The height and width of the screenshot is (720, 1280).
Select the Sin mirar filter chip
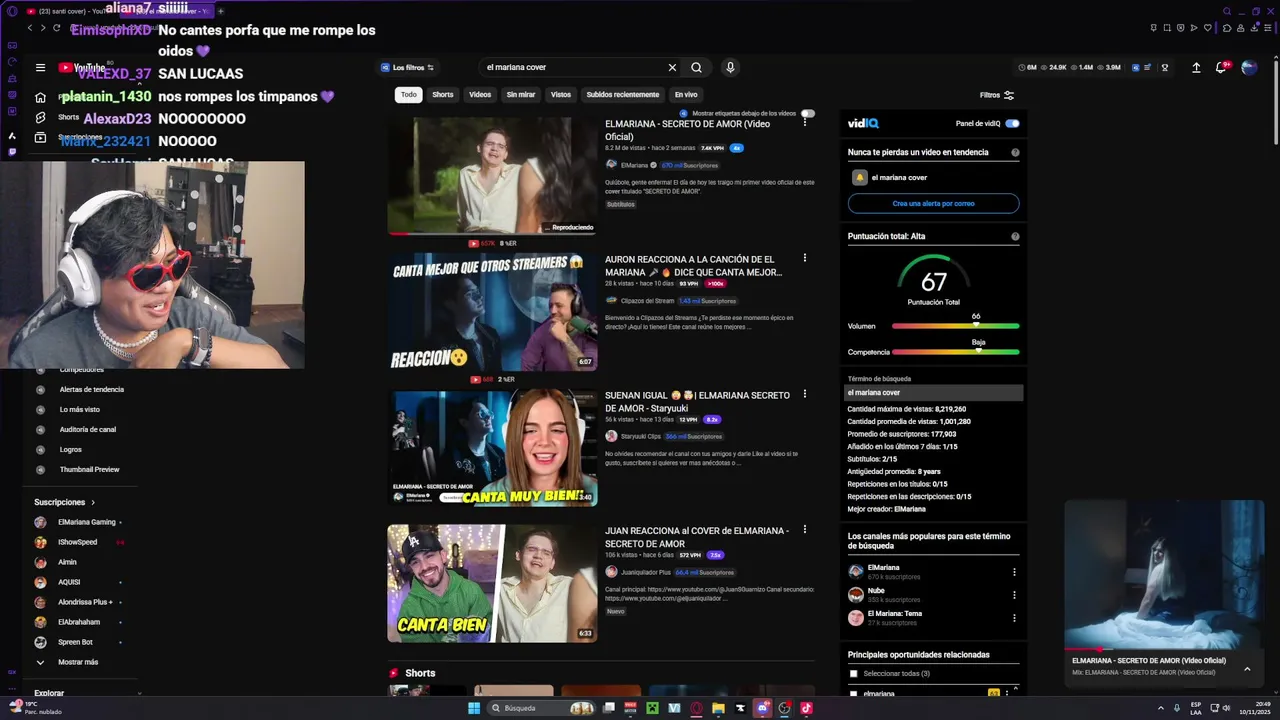(521, 95)
